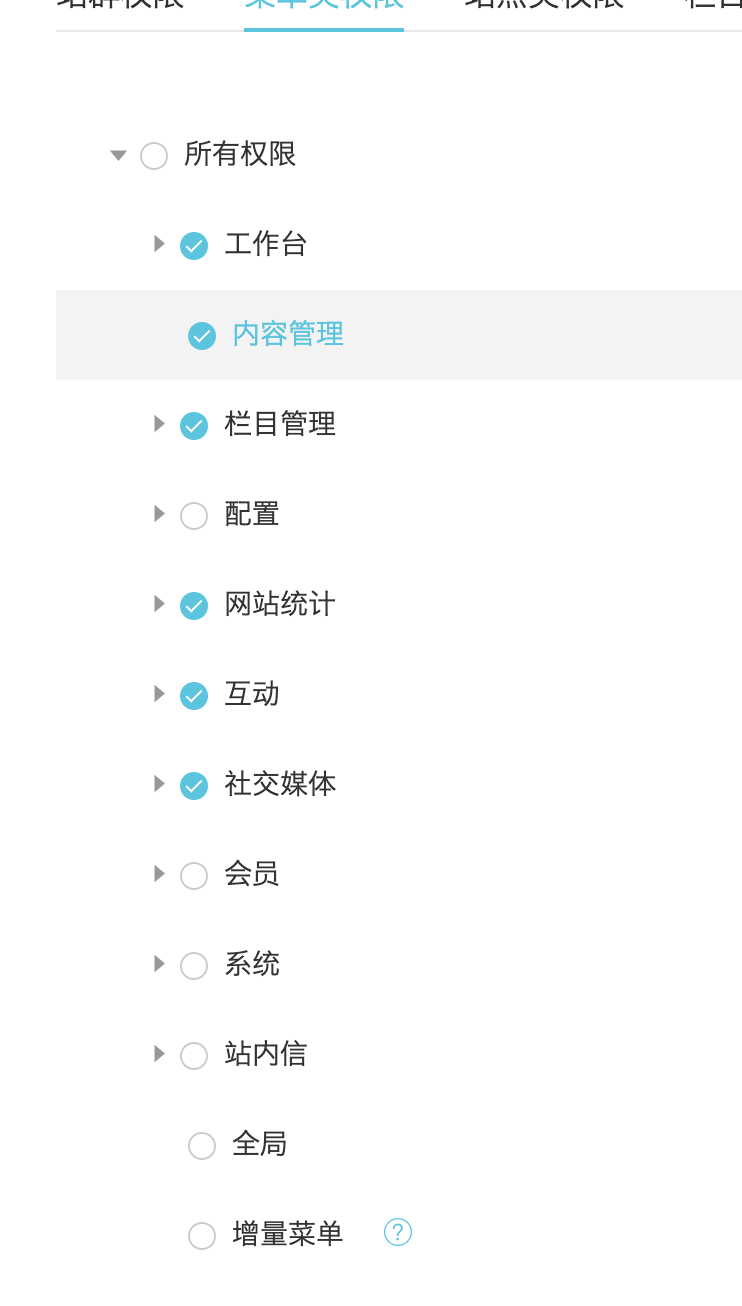Check the 所有权限 checkbox
Viewport: 742px width, 1306px height.
(154, 156)
